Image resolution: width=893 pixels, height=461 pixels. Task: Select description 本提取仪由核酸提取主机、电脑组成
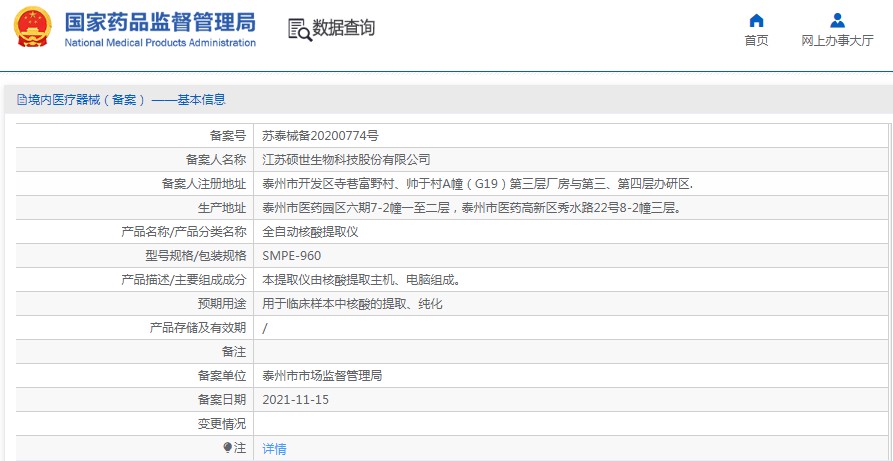(x=361, y=280)
